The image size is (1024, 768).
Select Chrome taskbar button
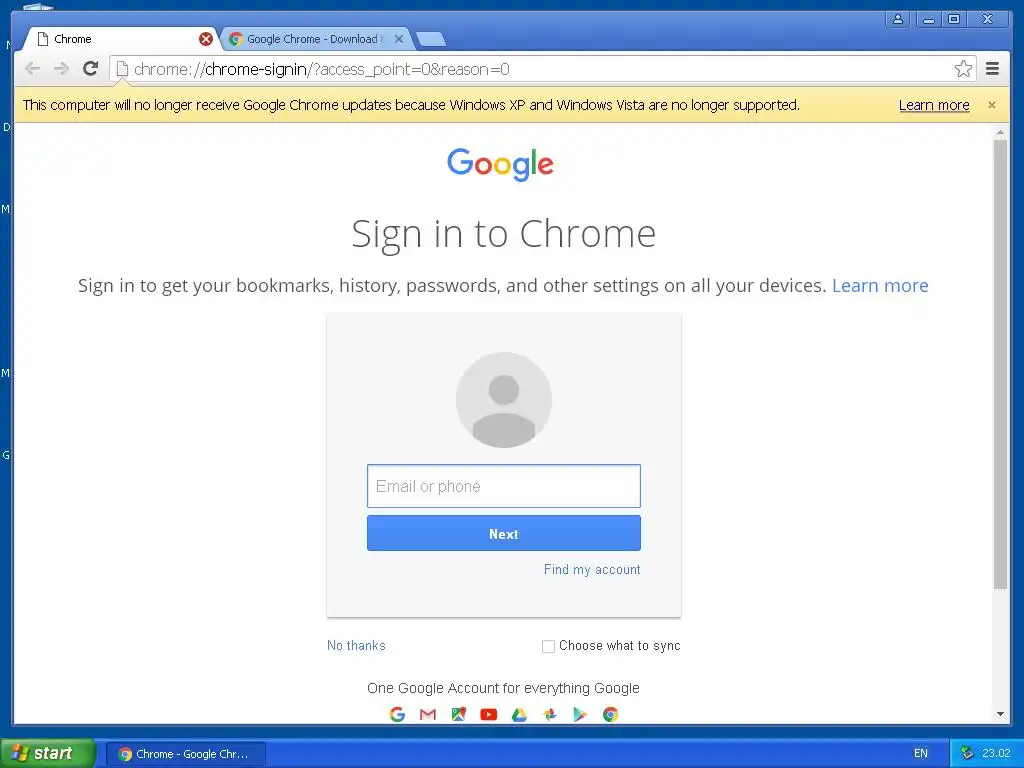pyautogui.click(x=185, y=754)
